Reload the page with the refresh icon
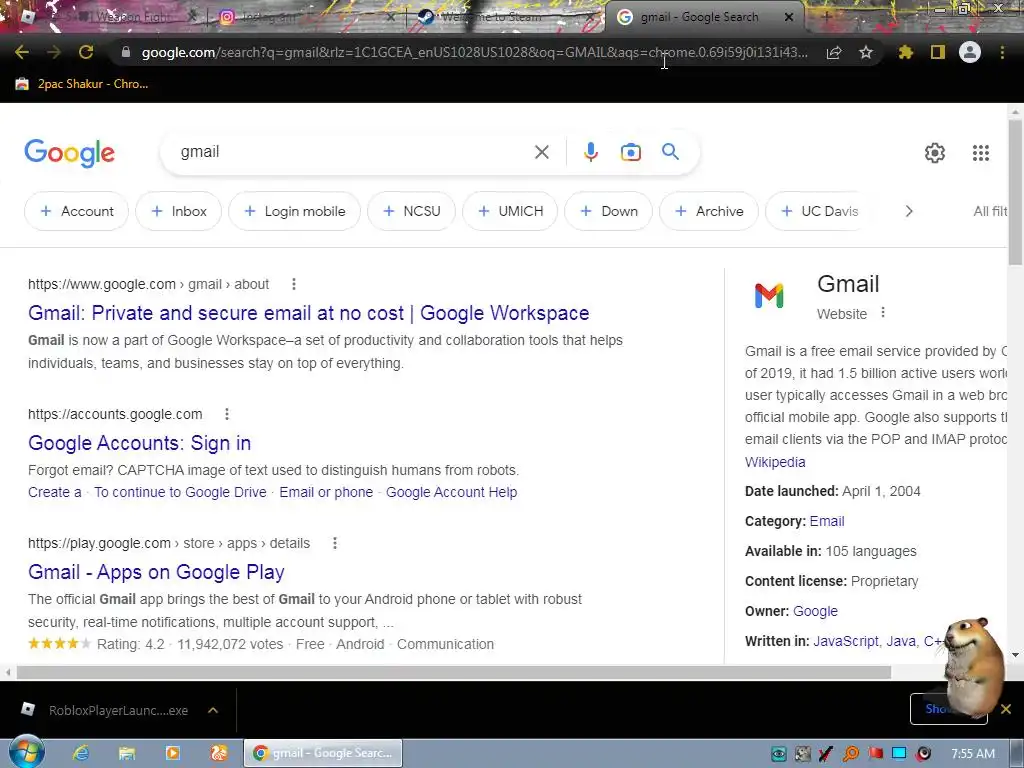 86,52
